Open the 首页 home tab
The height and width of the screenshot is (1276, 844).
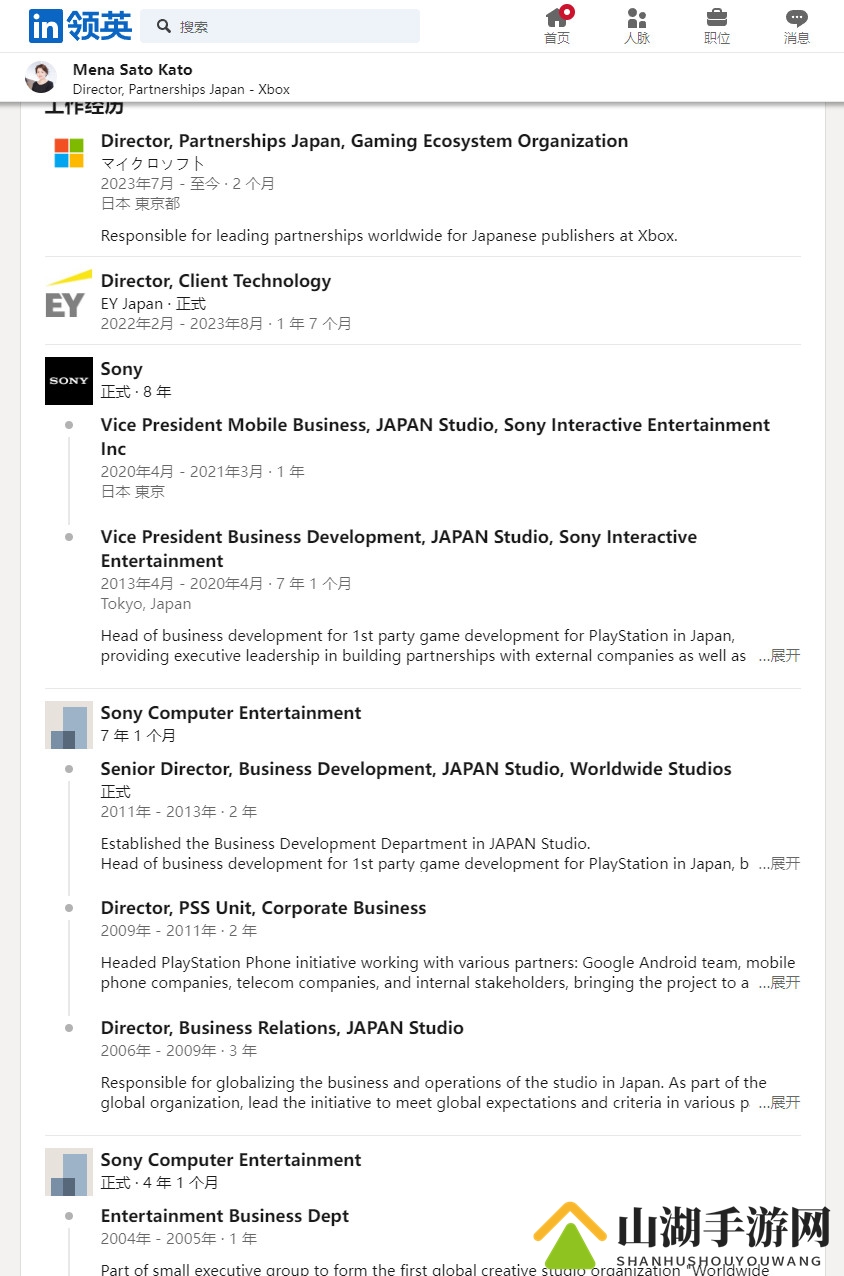click(x=557, y=26)
